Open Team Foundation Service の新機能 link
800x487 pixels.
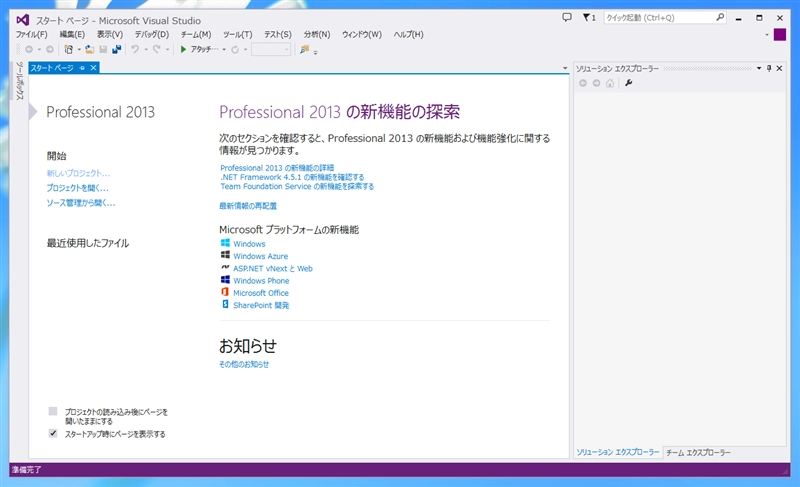tap(297, 186)
